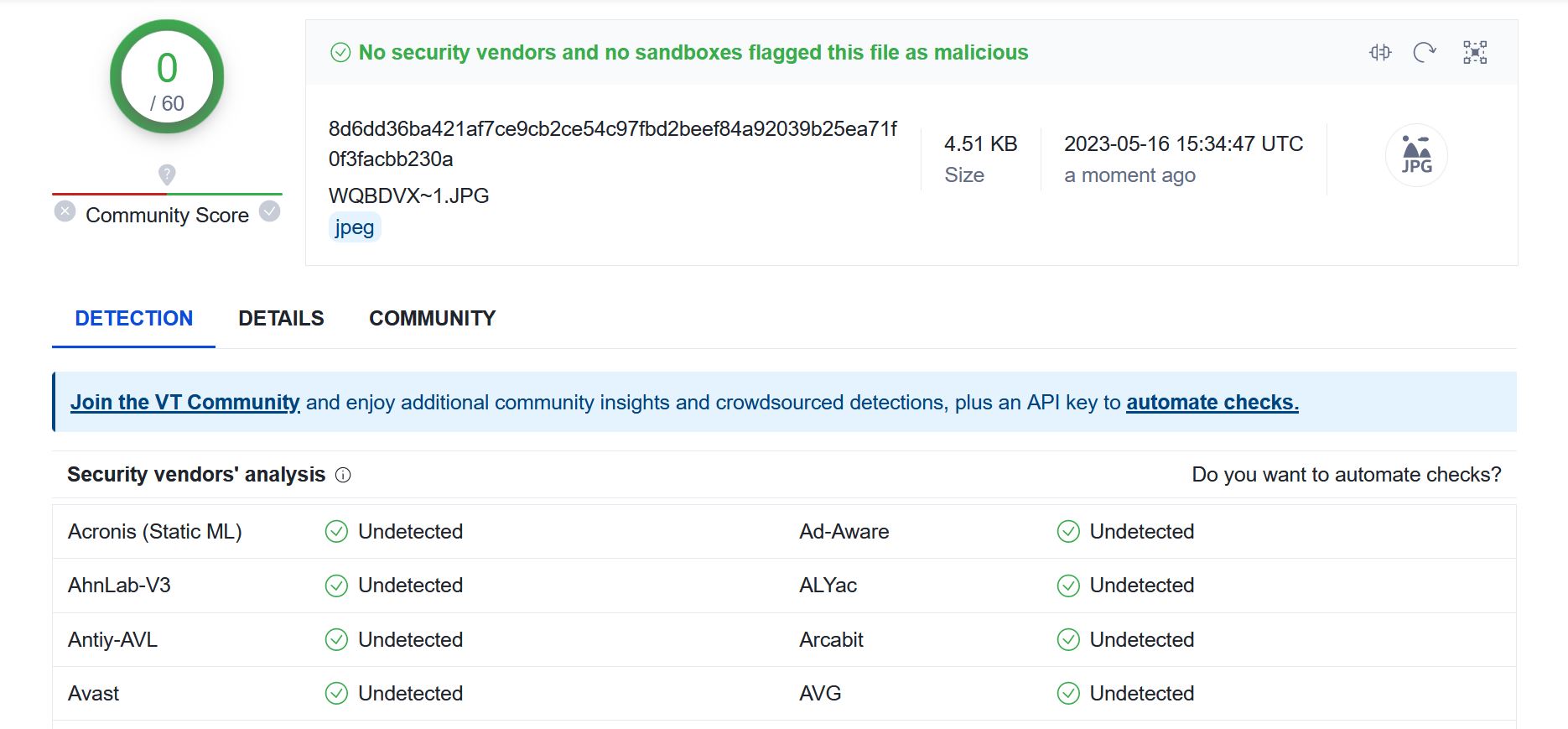The width and height of the screenshot is (1568, 729).
Task: Click the Do you want to automate checks text
Action: [1346, 475]
